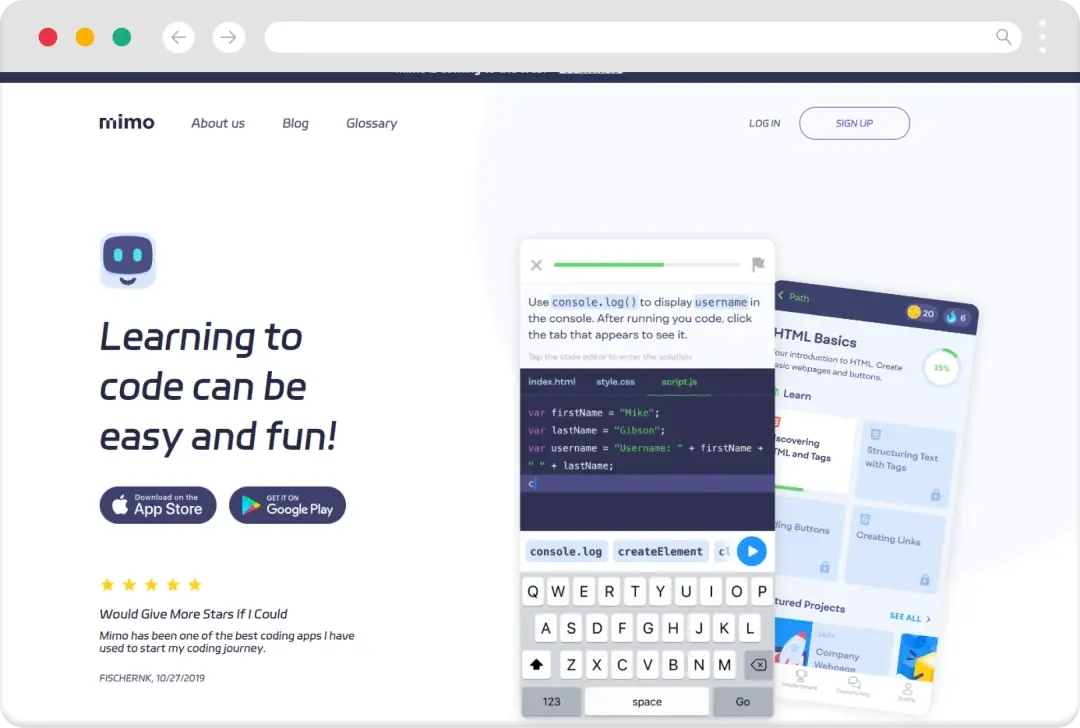Click the 15% progress ring
Viewport: 1080px width, 728px height.
(941, 368)
